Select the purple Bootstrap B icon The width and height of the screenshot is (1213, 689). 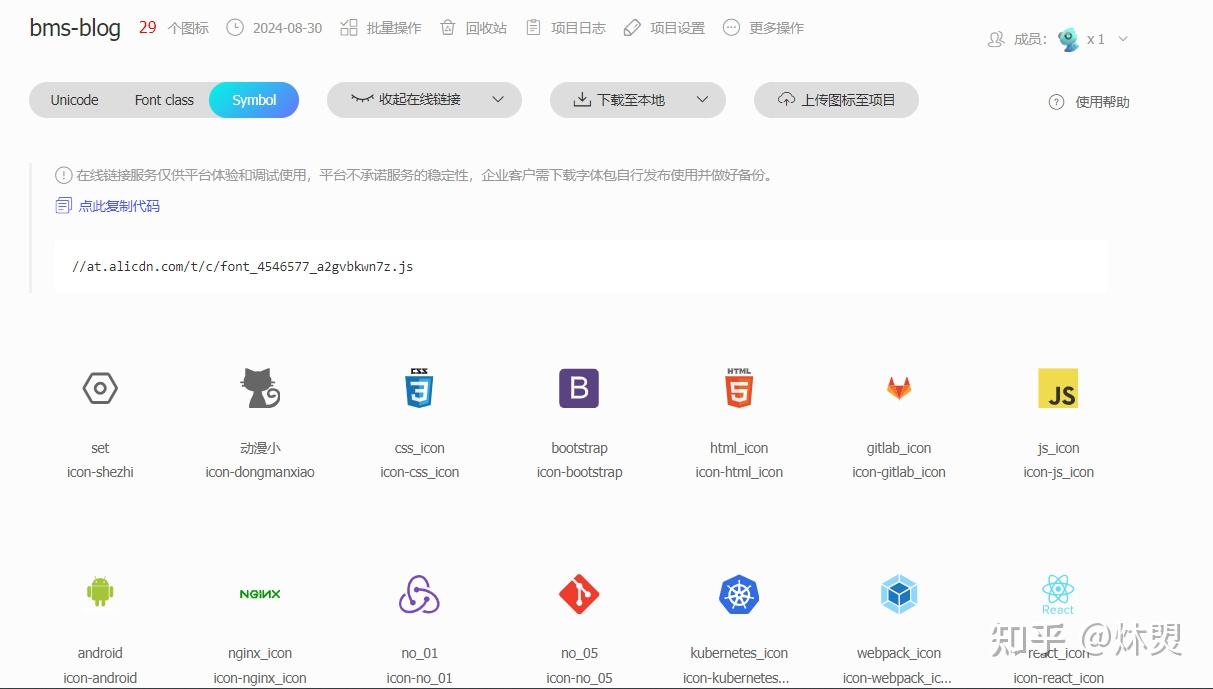pos(579,388)
